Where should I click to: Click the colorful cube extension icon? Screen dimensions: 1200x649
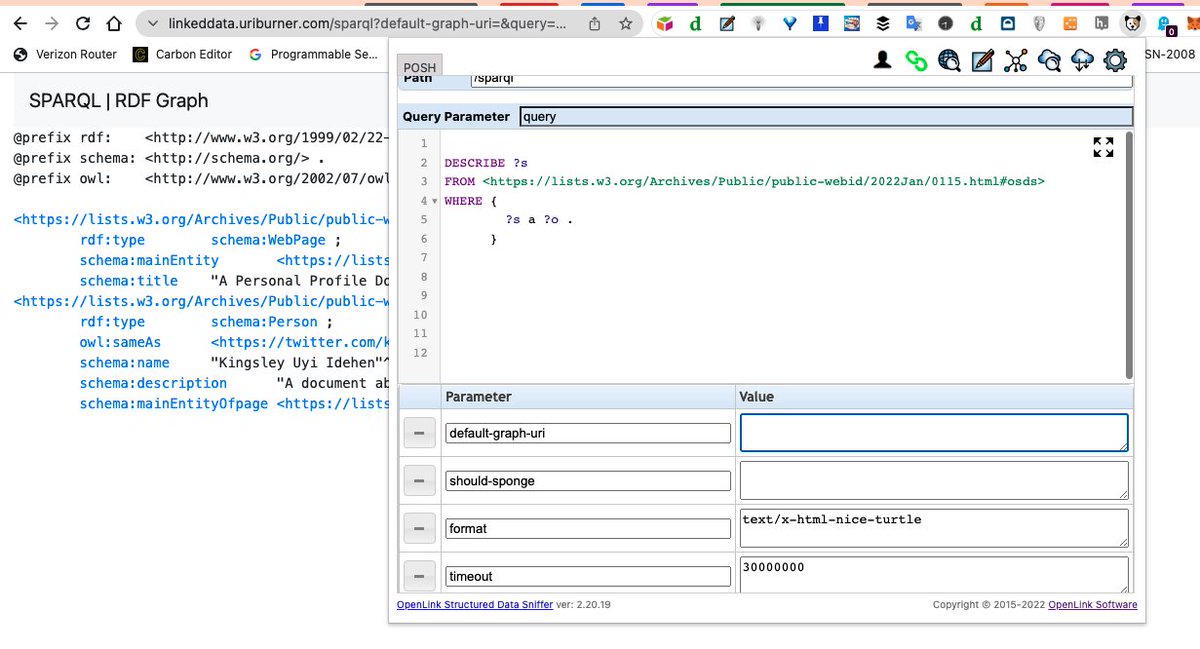664,23
